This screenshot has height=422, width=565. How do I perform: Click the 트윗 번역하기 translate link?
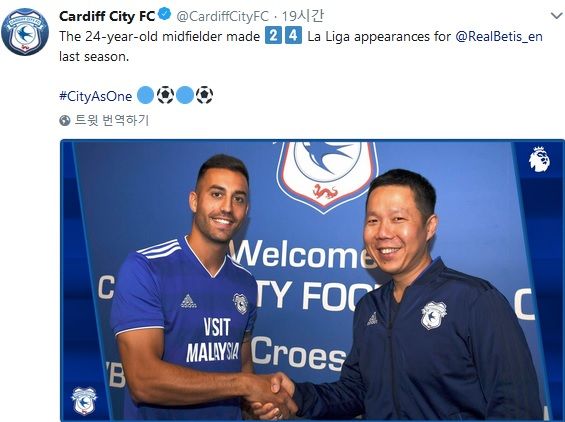(112, 120)
